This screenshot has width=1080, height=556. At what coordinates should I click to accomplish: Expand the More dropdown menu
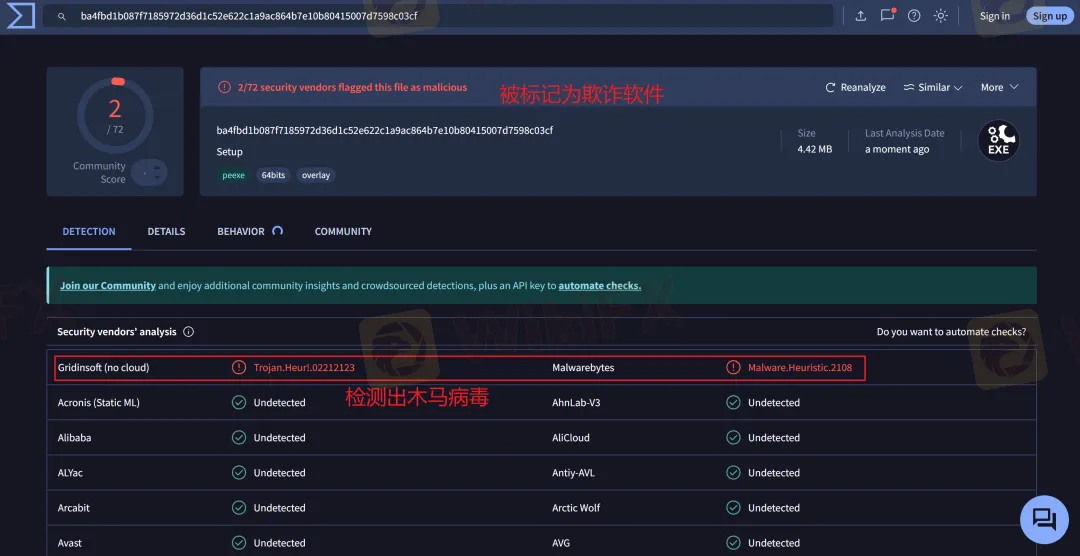click(999, 88)
